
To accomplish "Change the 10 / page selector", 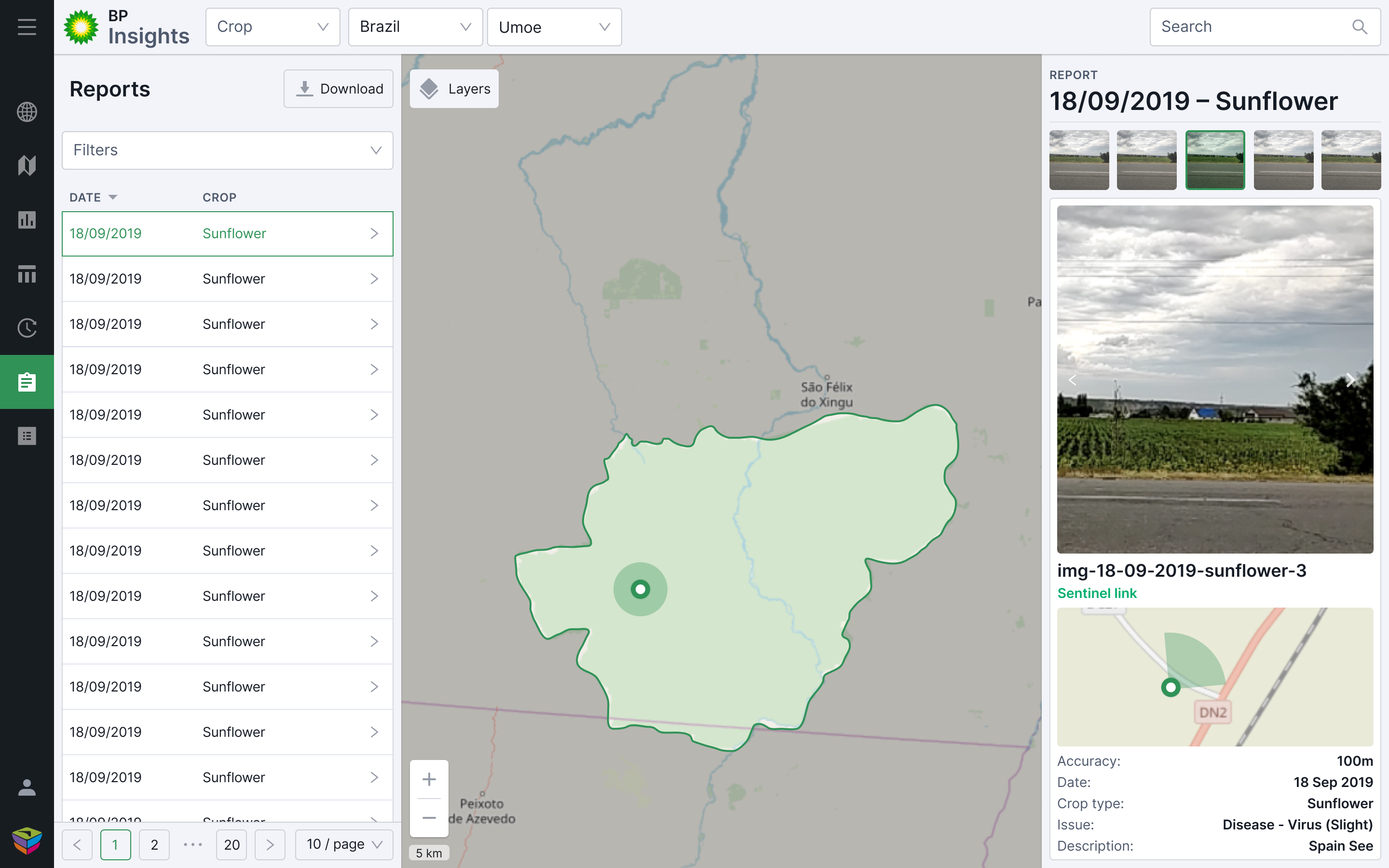I will pos(344,844).
